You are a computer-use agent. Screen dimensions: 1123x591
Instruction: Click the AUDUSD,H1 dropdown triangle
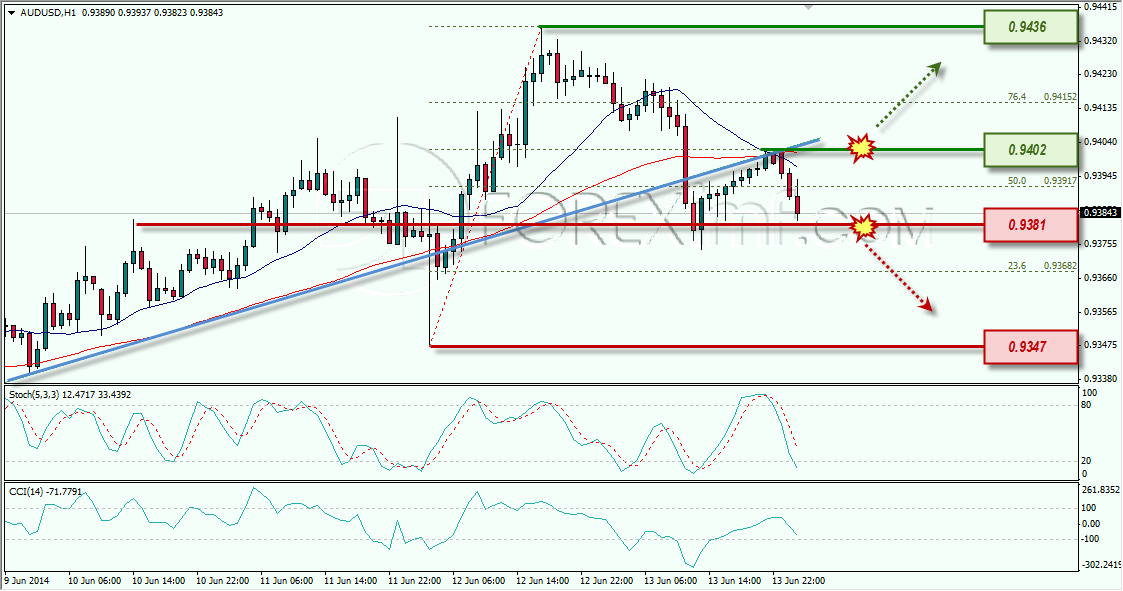(x=12, y=13)
